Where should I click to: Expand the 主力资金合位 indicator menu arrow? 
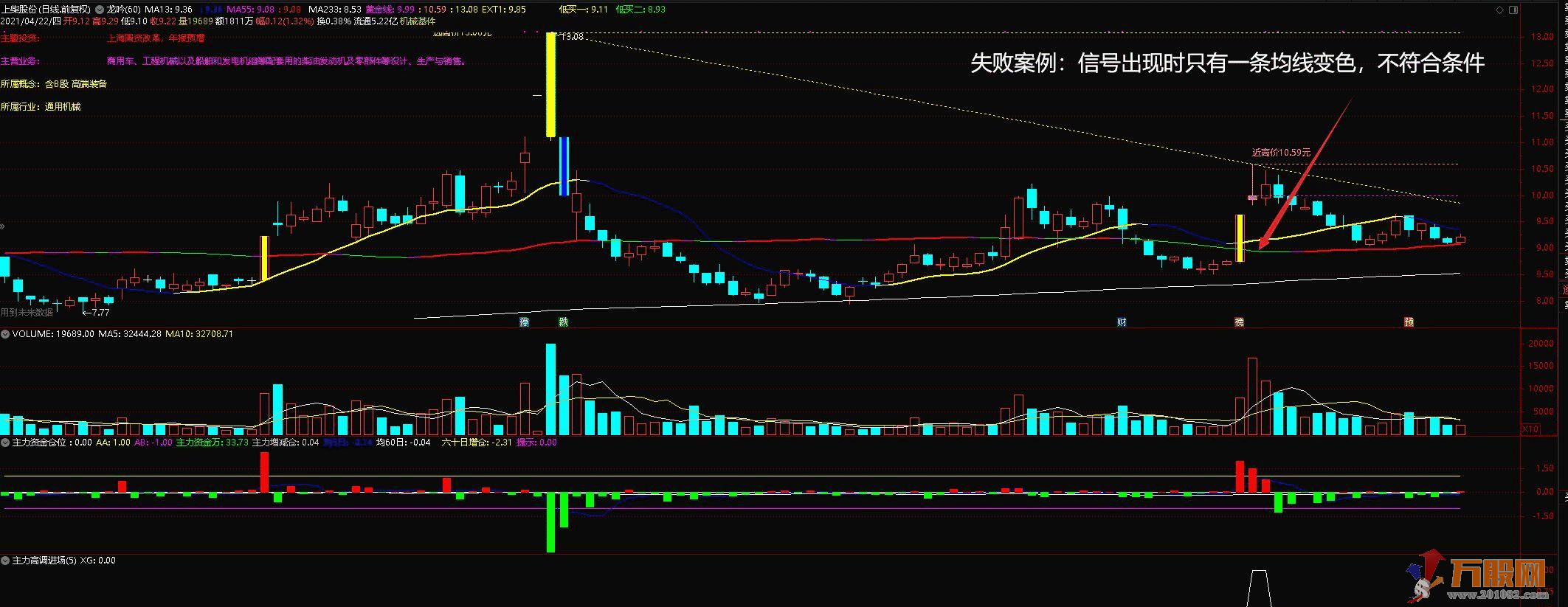click(x=5, y=443)
